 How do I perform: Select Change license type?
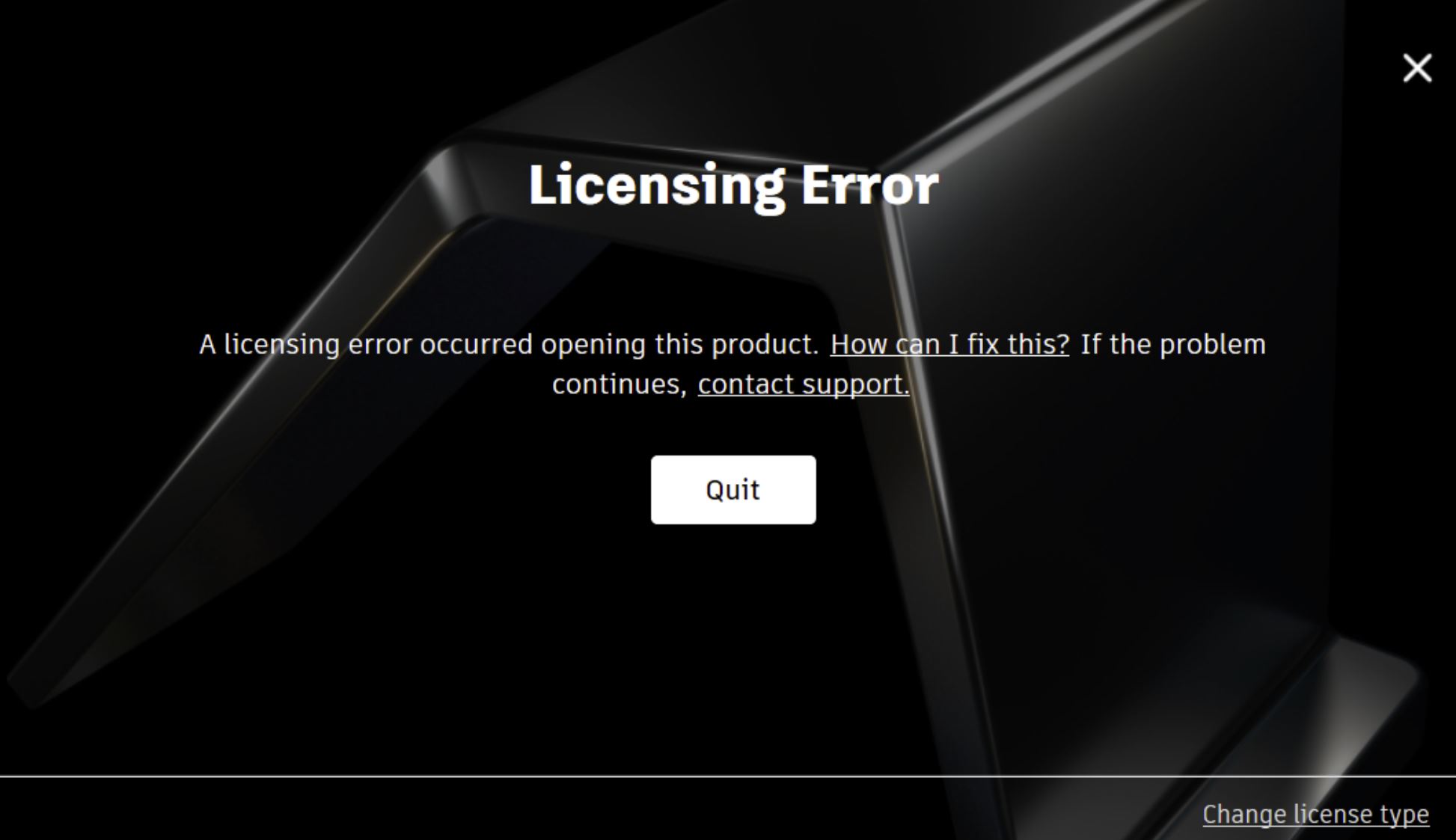click(1315, 814)
